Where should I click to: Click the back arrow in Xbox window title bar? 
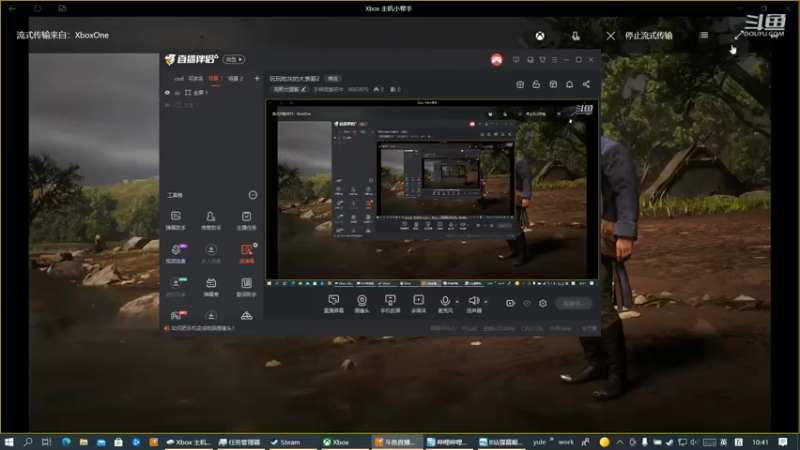pyautogui.click(x=12, y=8)
